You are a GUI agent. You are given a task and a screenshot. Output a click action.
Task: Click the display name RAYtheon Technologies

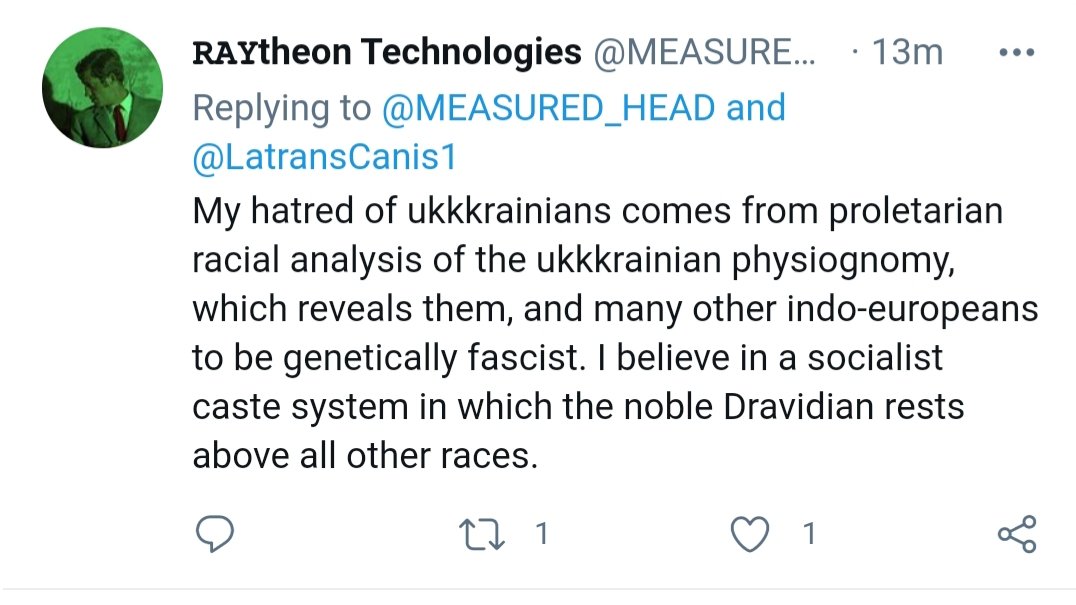[x=386, y=52]
